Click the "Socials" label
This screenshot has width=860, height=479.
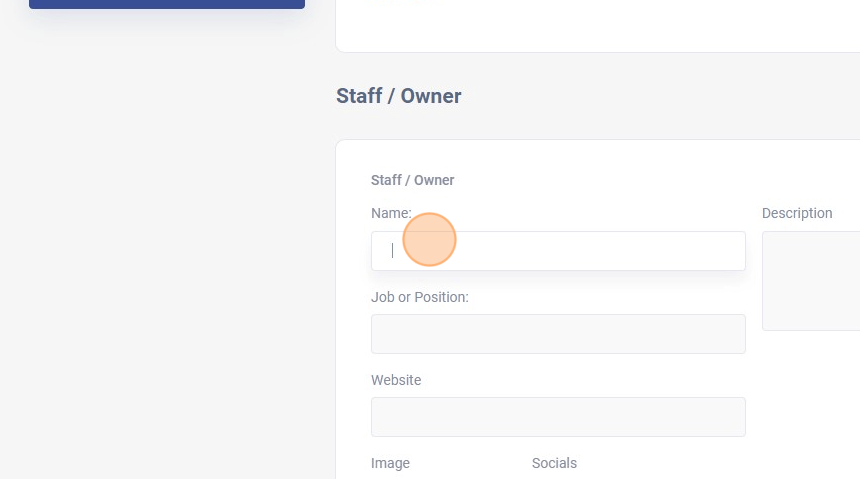[554, 463]
